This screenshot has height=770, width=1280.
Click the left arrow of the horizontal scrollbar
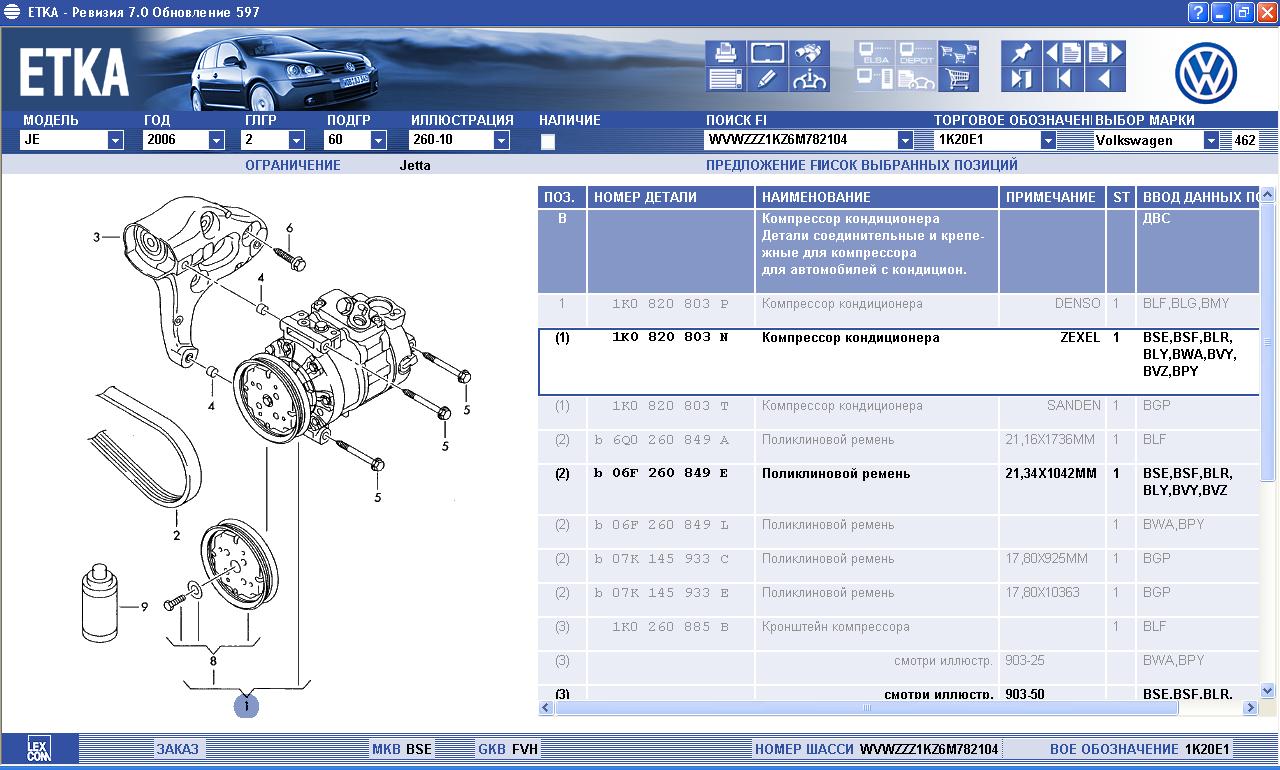click(546, 708)
